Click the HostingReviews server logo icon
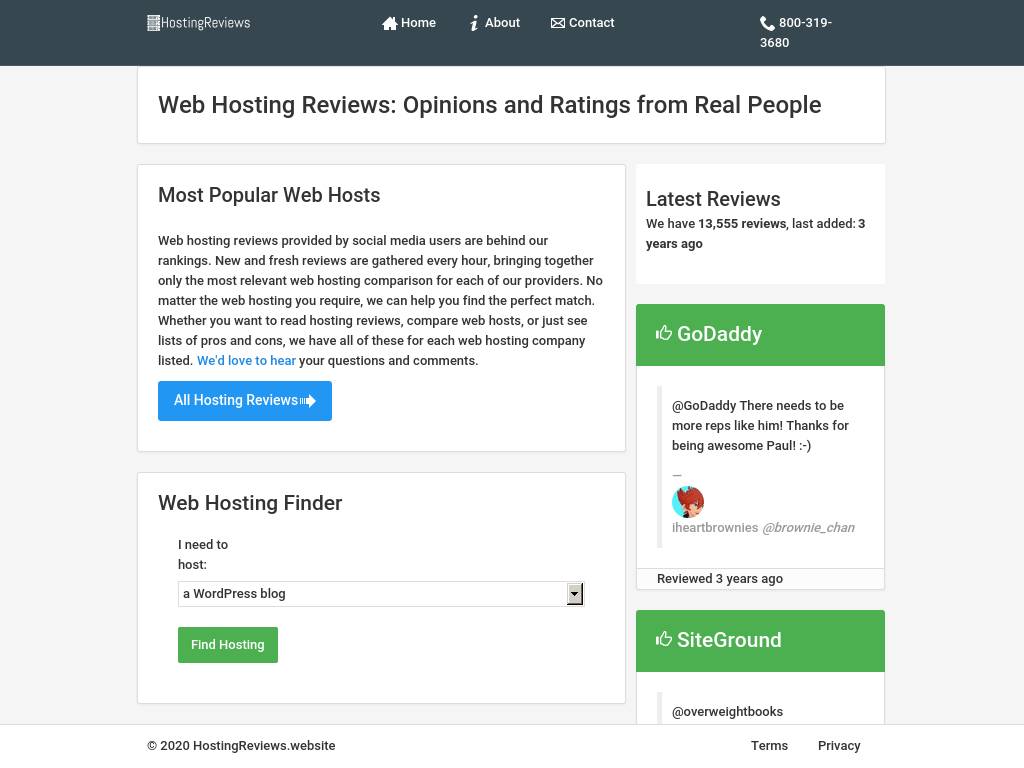 pos(154,23)
